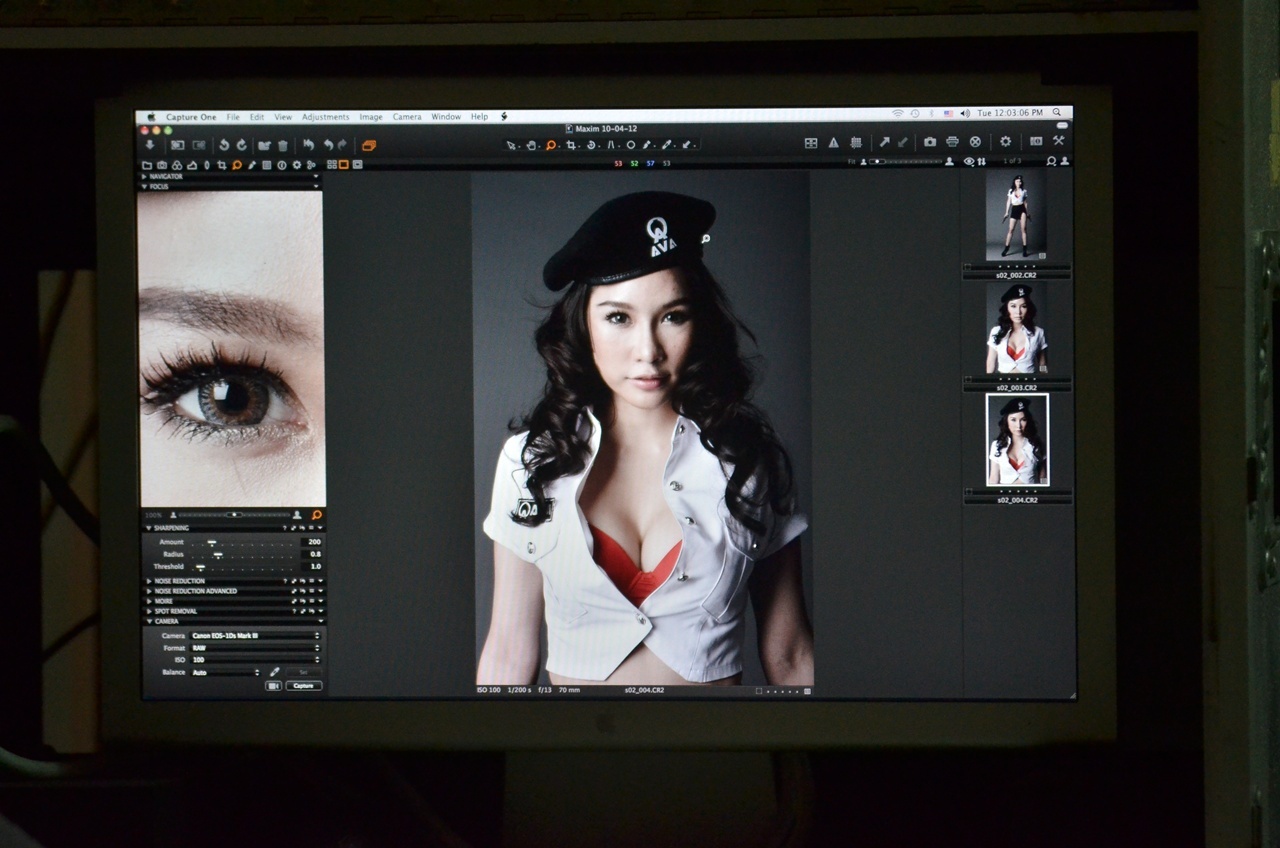Click the browser sort arrows icon
This screenshot has width=1280, height=848.
pos(981,161)
